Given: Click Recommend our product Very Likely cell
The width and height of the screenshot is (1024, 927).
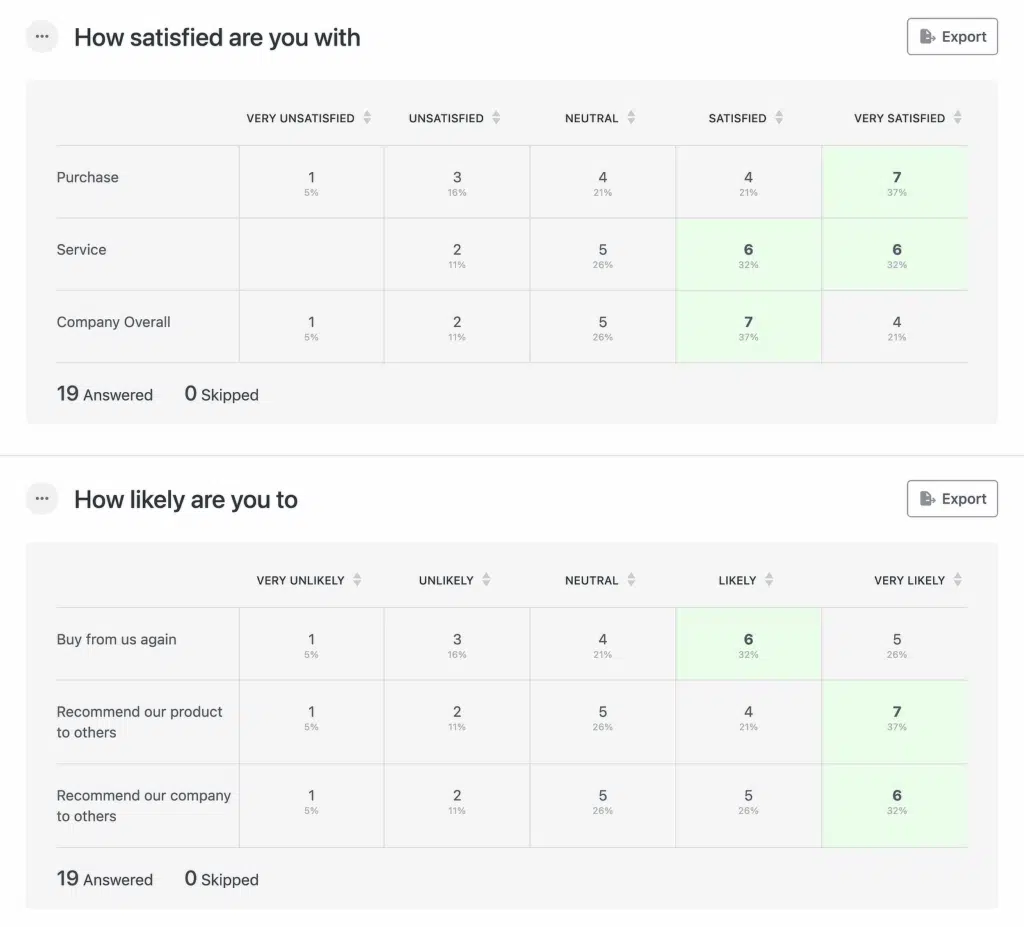Looking at the screenshot, I should pos(895,722).
